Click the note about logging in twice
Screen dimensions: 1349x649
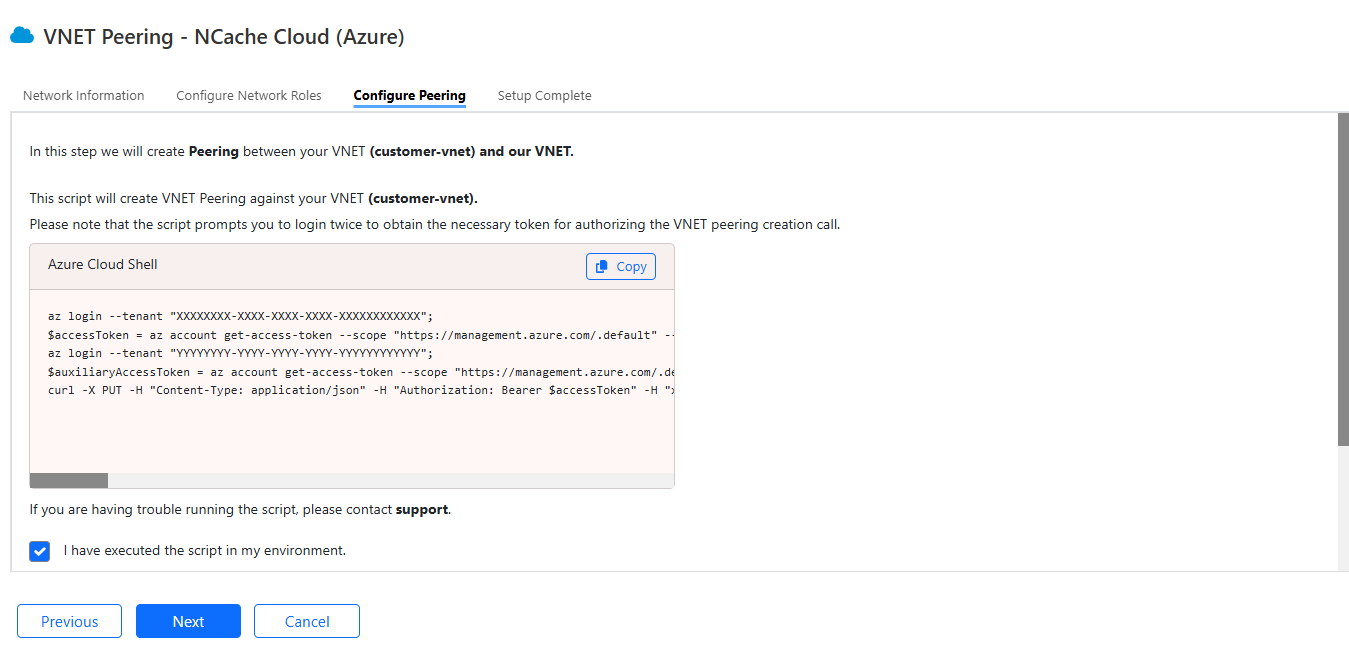[x=435, y=225]
